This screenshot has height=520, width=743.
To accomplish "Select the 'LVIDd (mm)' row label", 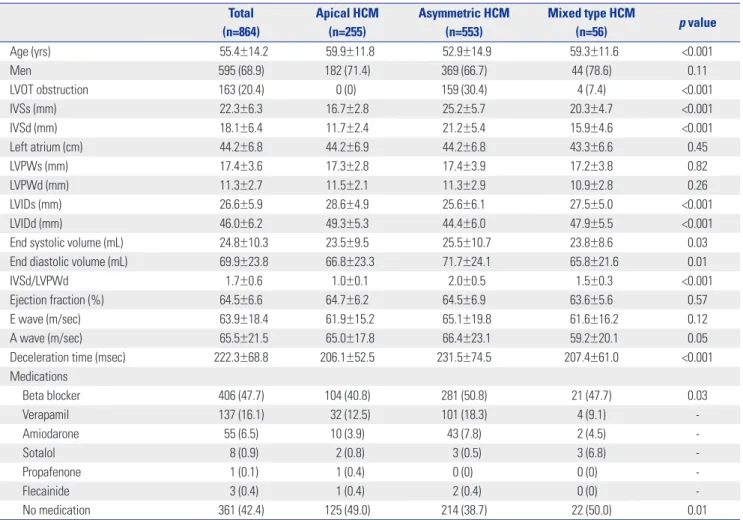I will tap(36, 224).
